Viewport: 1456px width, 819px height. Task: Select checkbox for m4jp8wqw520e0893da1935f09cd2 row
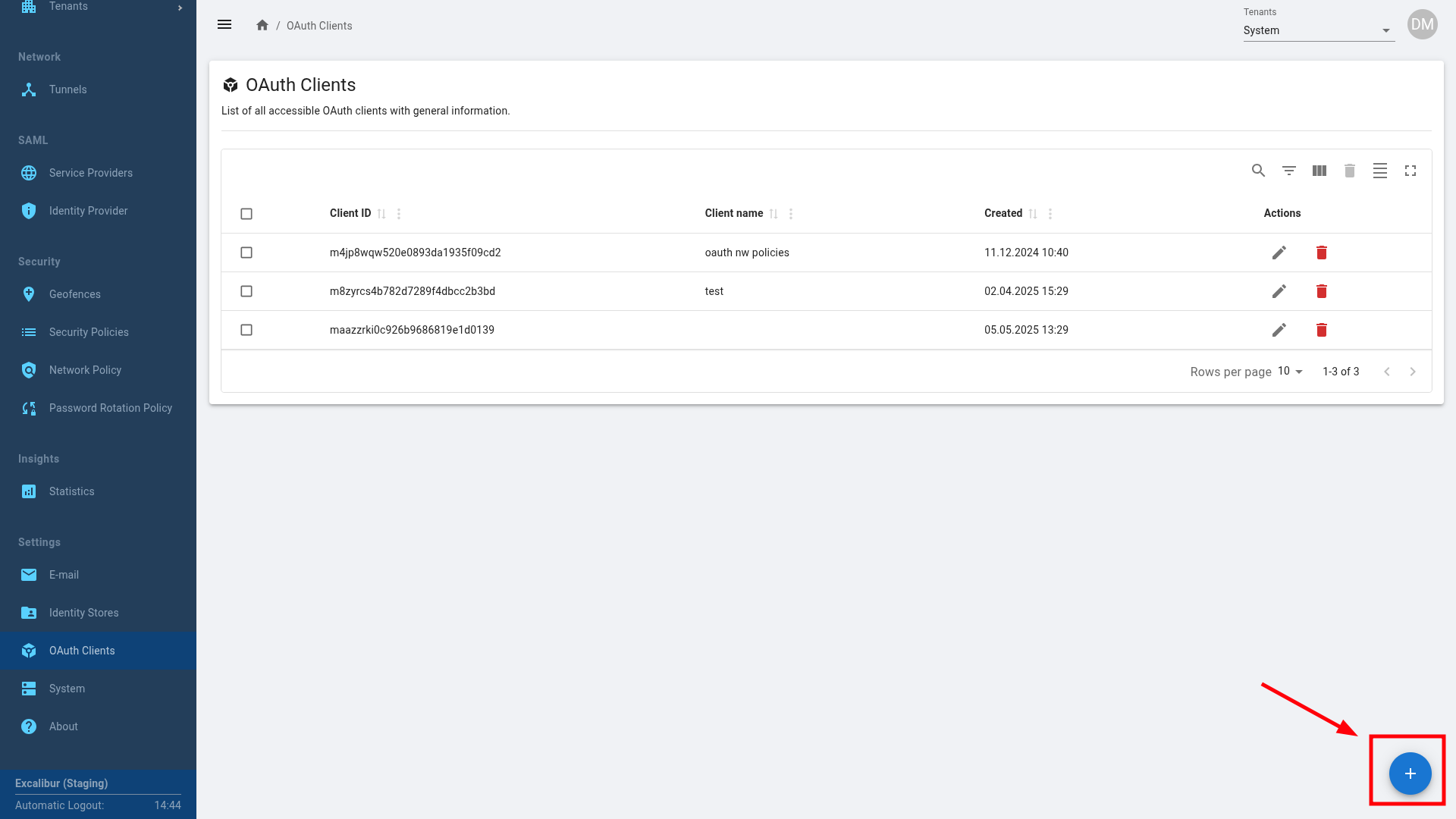pyautogui.click(x=246, y=253)
